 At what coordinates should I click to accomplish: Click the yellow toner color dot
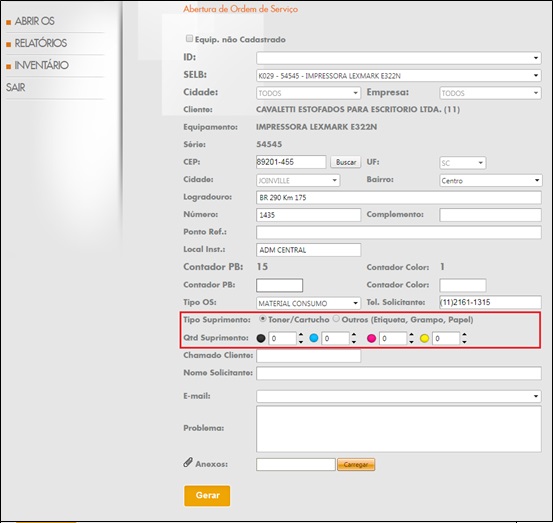[424, 338]
